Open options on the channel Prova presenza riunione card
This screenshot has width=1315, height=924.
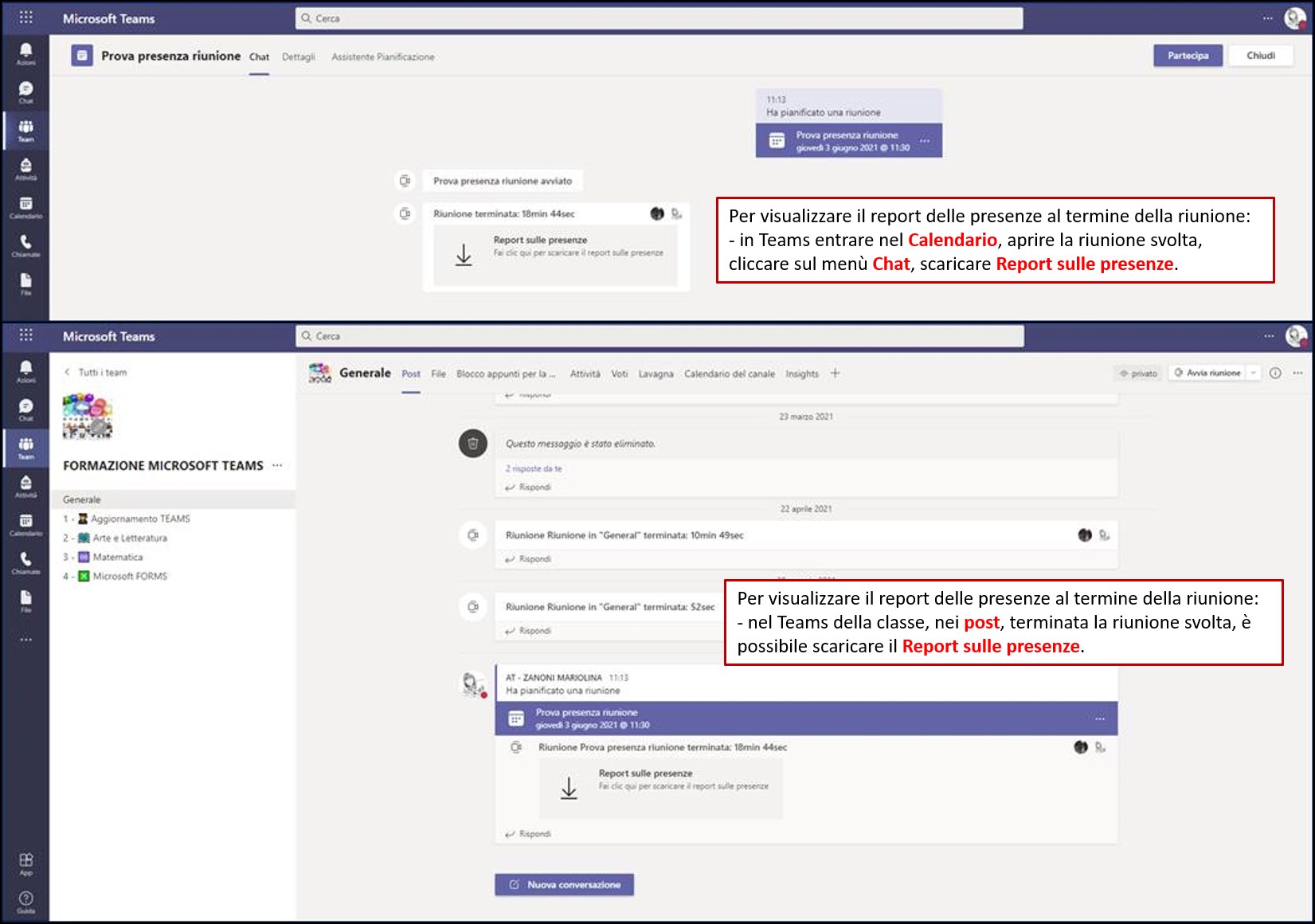tap(1099, 718)
